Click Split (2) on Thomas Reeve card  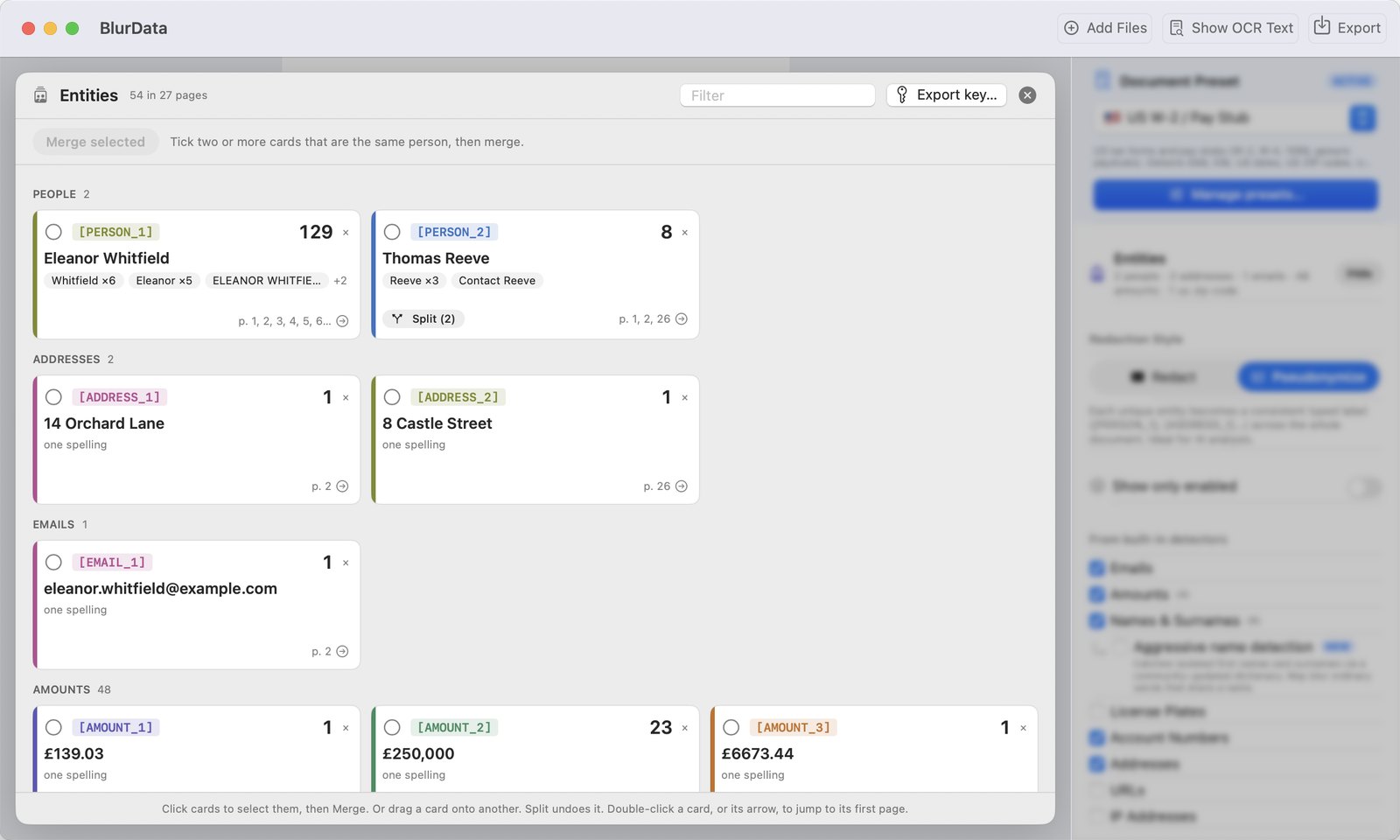click(x=423, y=319)
